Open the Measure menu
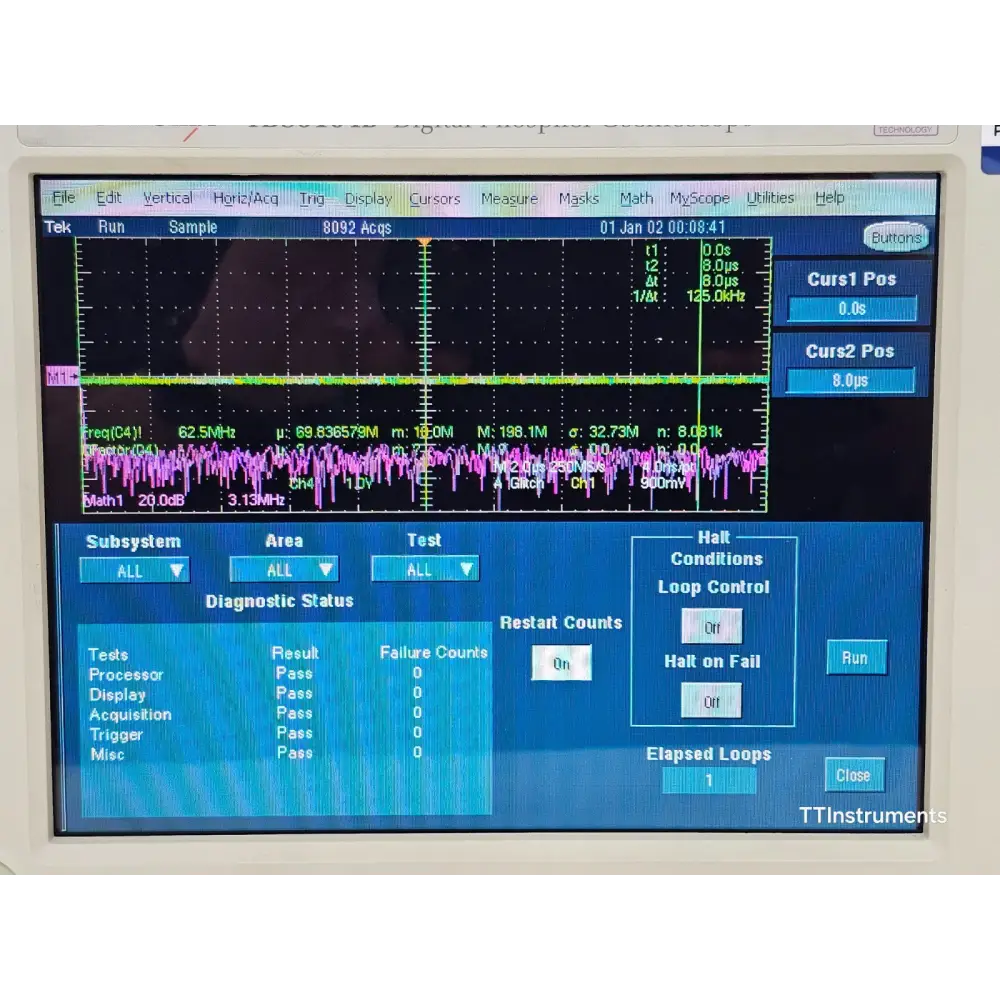1000x1000 pixels. 509,199
